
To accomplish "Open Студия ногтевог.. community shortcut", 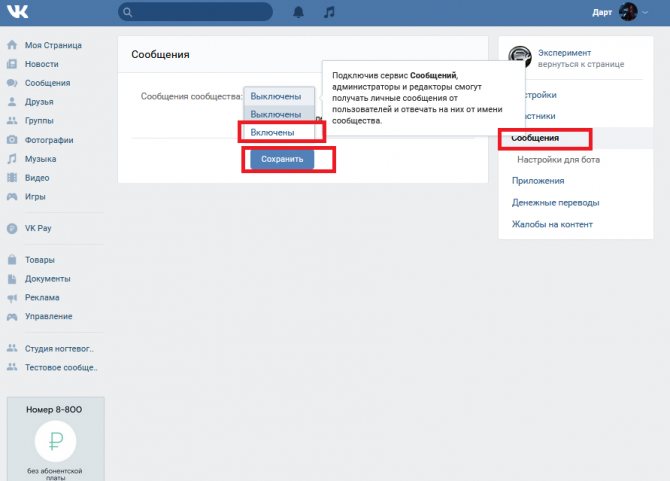I will pyautogui.click(x=59, y=349).
